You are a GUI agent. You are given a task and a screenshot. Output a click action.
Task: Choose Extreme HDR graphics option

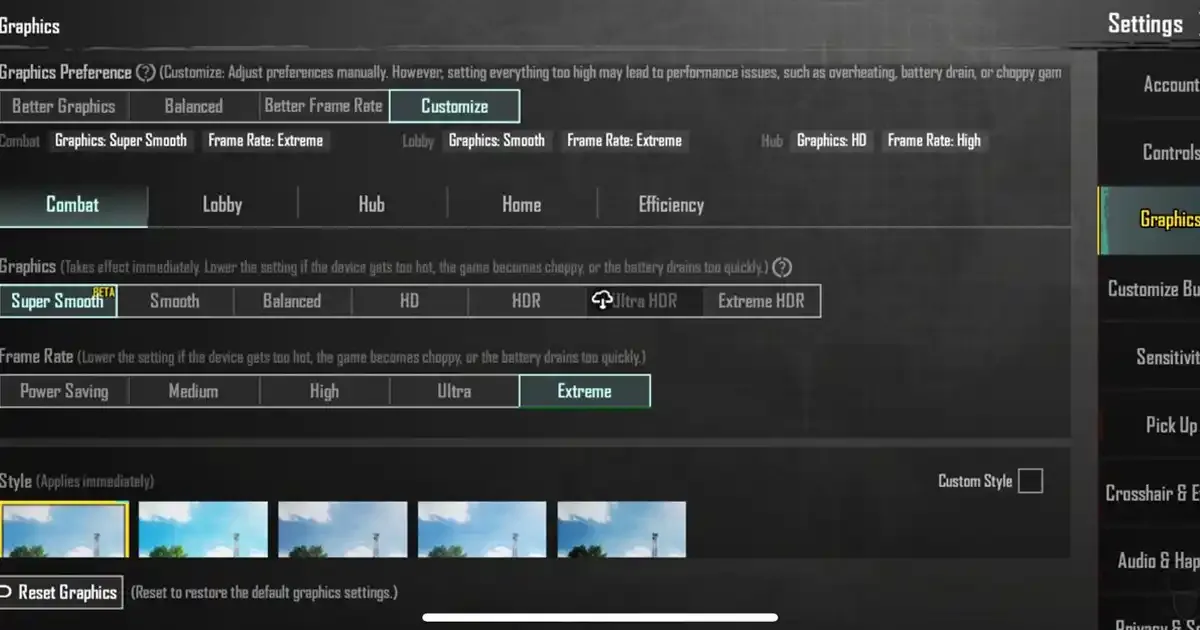[x=761, y=301]
